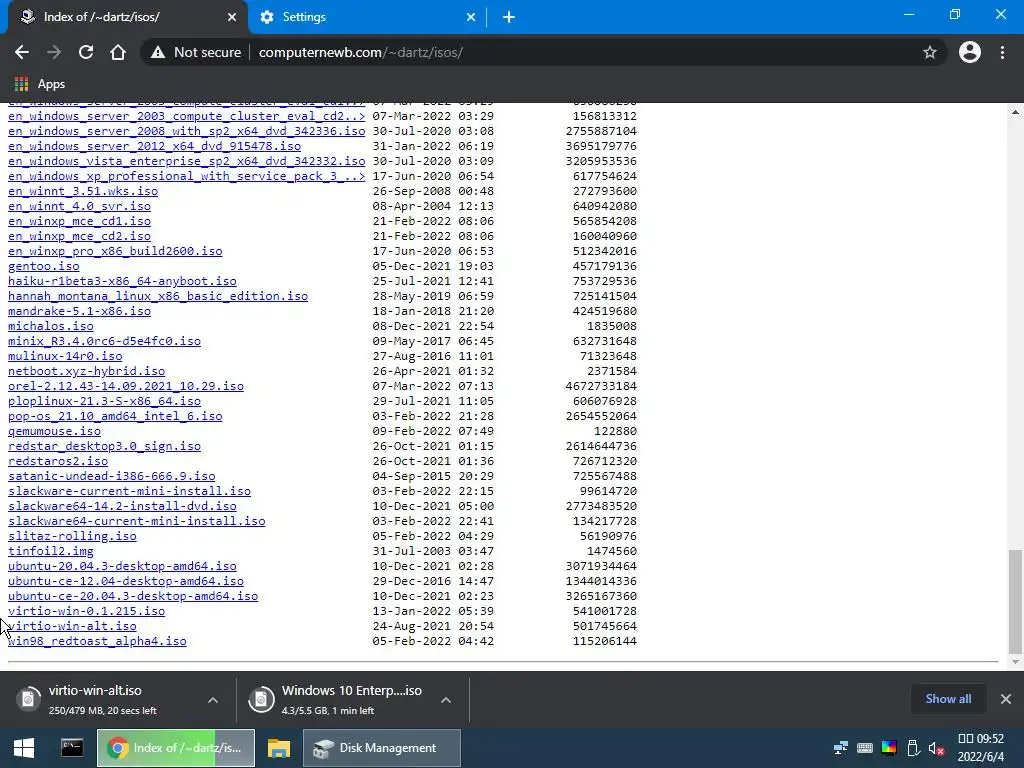1024x768 pixels.
Task: Show all downloads
Action: (x=948, y=699)
